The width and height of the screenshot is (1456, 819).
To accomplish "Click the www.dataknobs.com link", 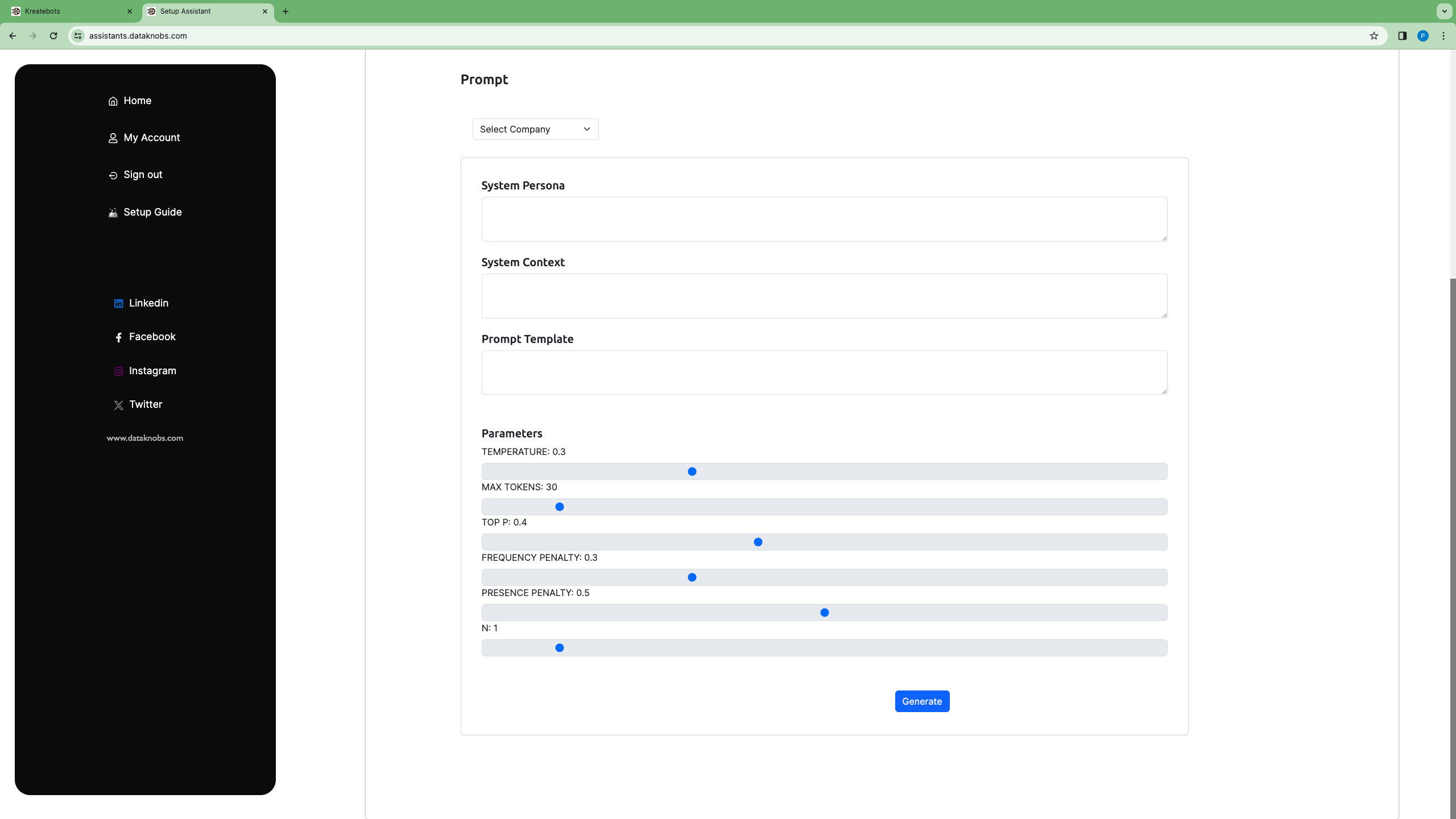I will [145, 438].
